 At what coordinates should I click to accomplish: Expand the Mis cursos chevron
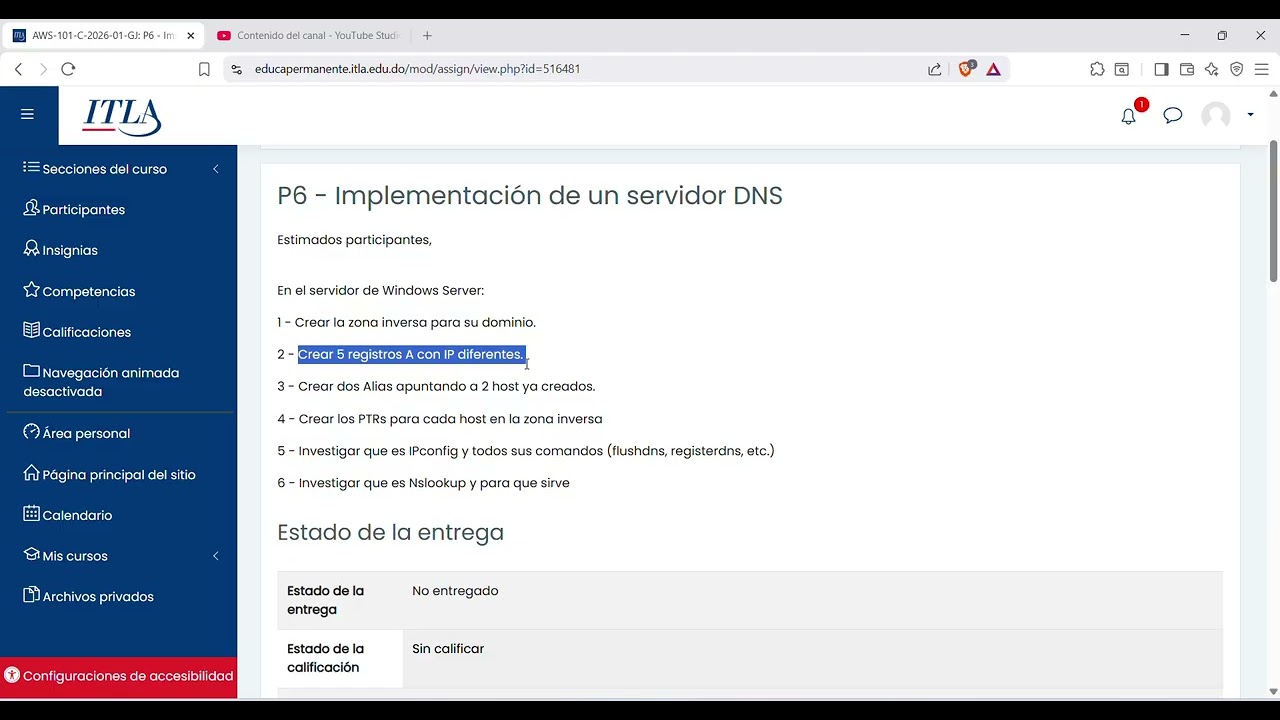click(215, 556)
